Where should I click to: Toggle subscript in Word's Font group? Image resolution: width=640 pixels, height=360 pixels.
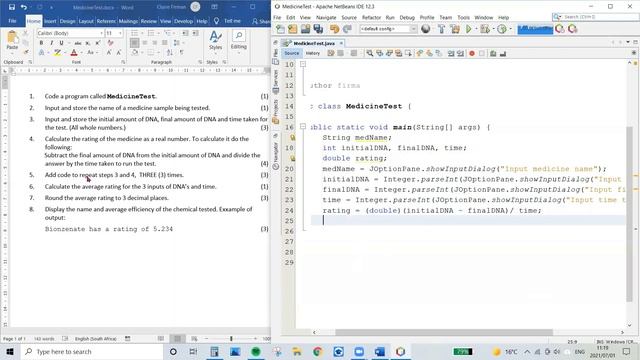click(x=88, y=43)
